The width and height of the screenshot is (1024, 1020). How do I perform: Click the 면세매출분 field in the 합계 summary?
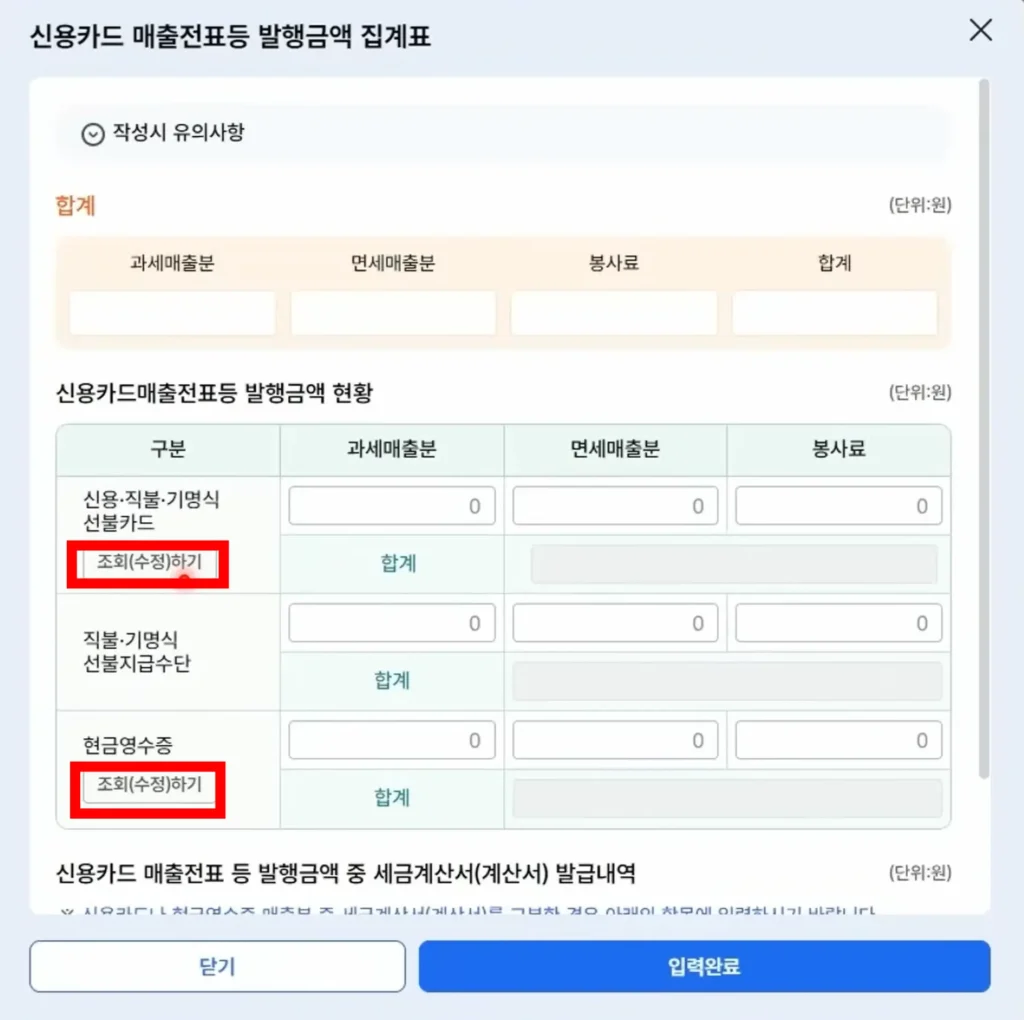click(x=392, y=313)
